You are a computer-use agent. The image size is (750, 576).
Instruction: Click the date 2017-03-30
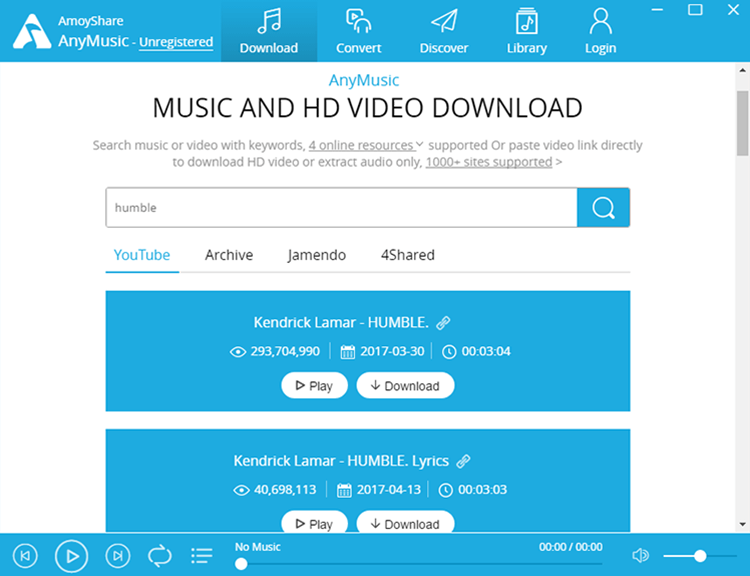point(392,352)
